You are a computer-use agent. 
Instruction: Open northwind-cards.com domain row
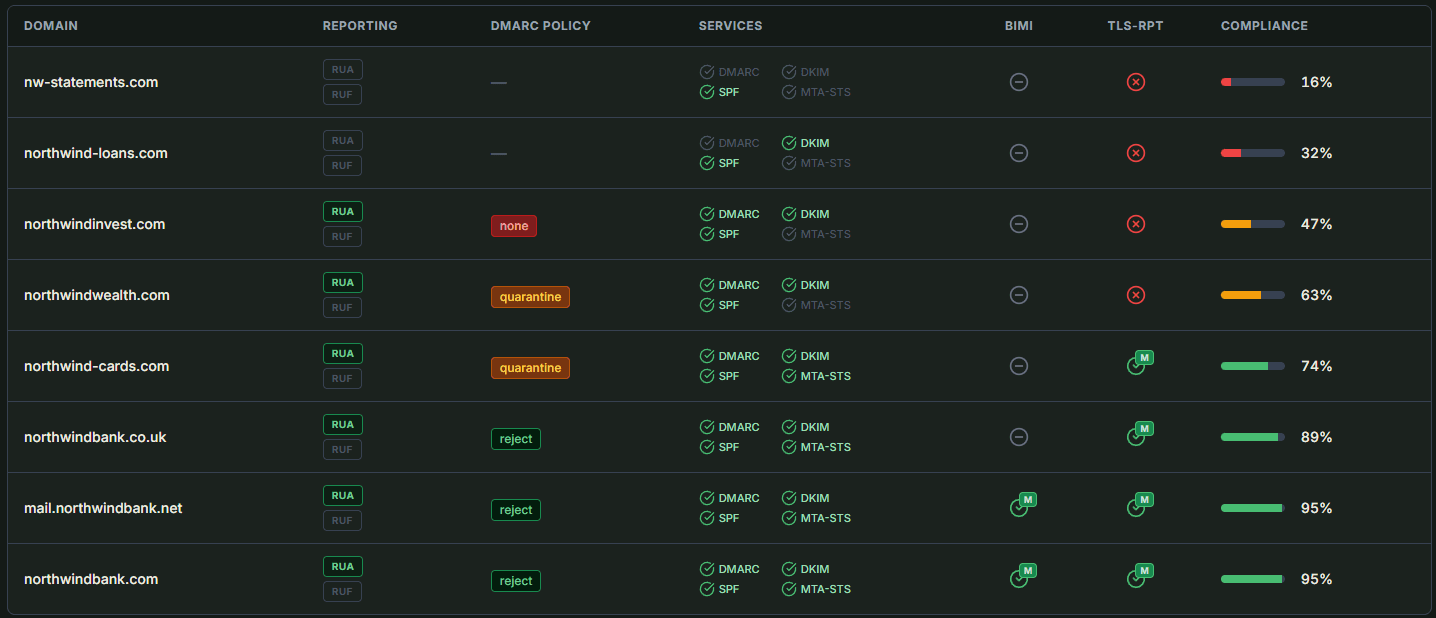pyautogui.click(x=719, y=366)
